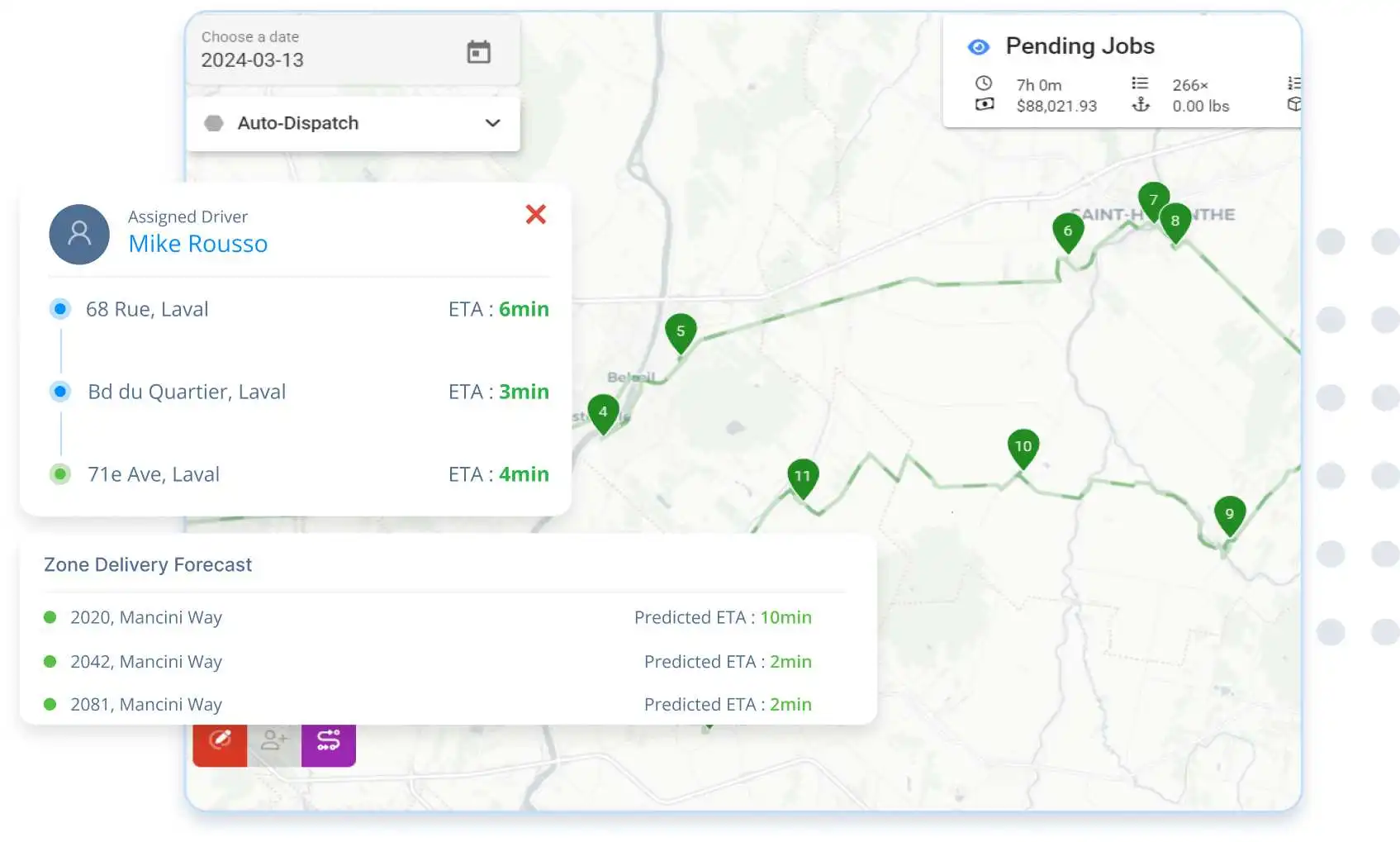Toggle the Auto-Dispatch status indicator

click(x=215, y=123)
